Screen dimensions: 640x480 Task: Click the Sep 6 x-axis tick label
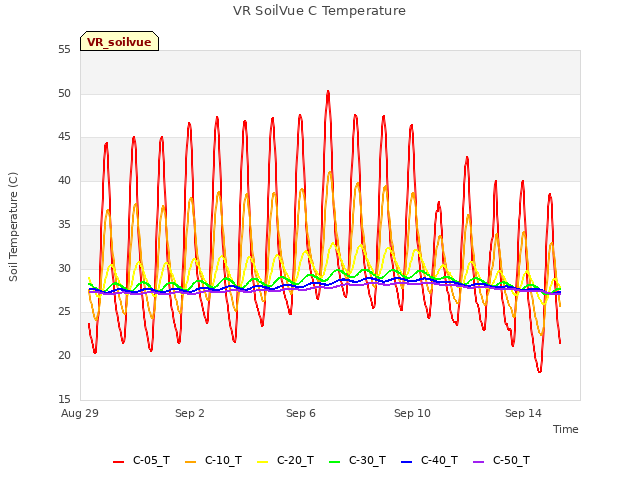(301, 413)
